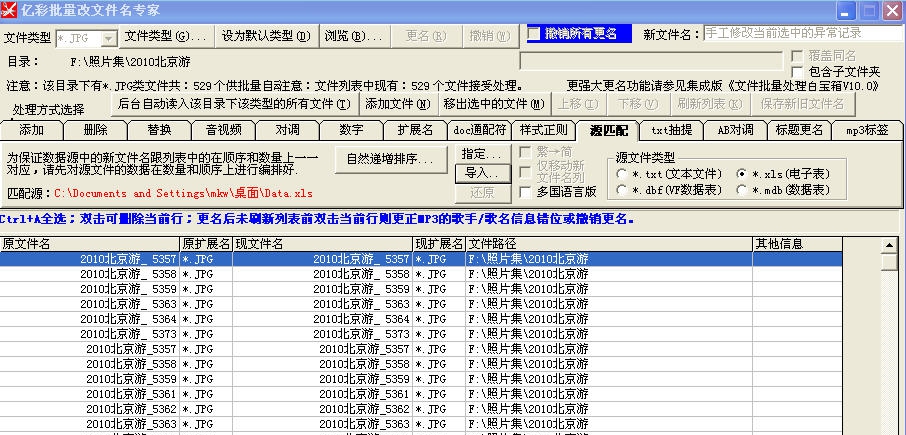Screen dimensions: 906x435
Task: Click the scroll-up arrow of the file list
Action: 889,245
